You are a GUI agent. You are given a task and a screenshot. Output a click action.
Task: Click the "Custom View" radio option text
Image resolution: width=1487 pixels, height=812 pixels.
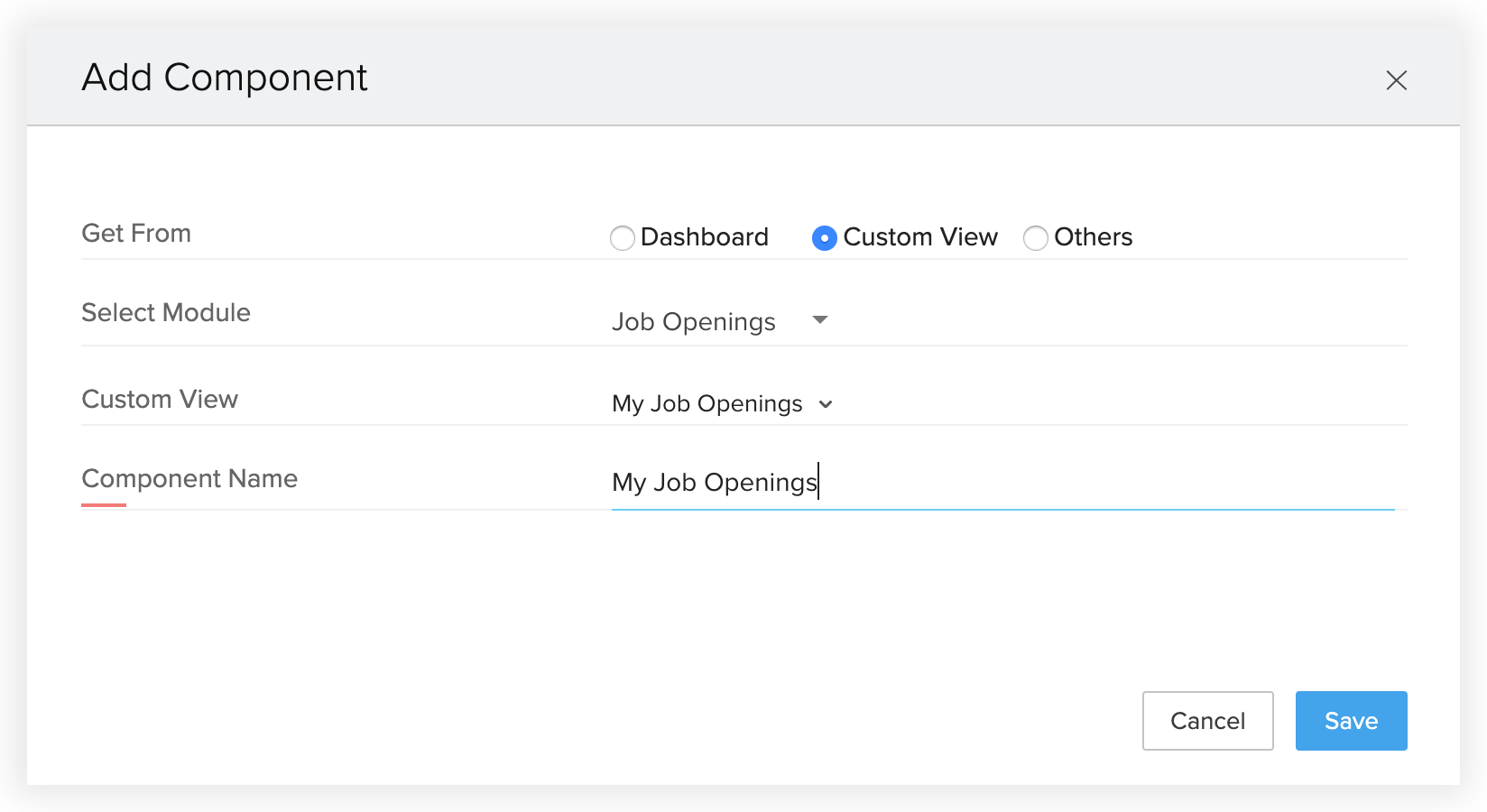(920, 237)
